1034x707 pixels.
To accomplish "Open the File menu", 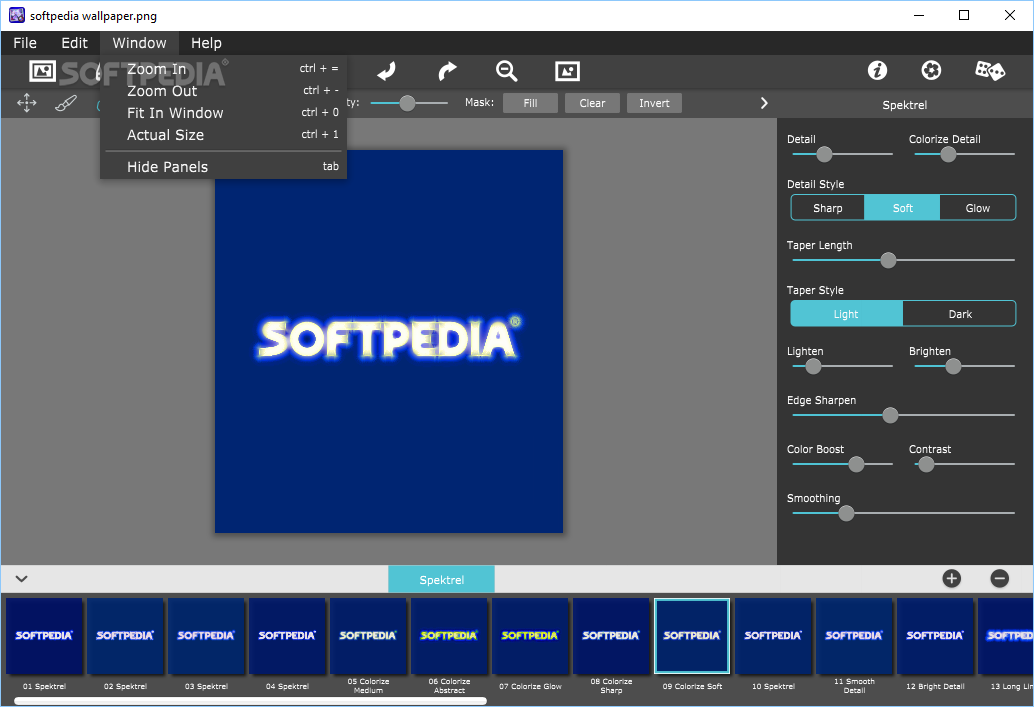I will pos(25,43).
